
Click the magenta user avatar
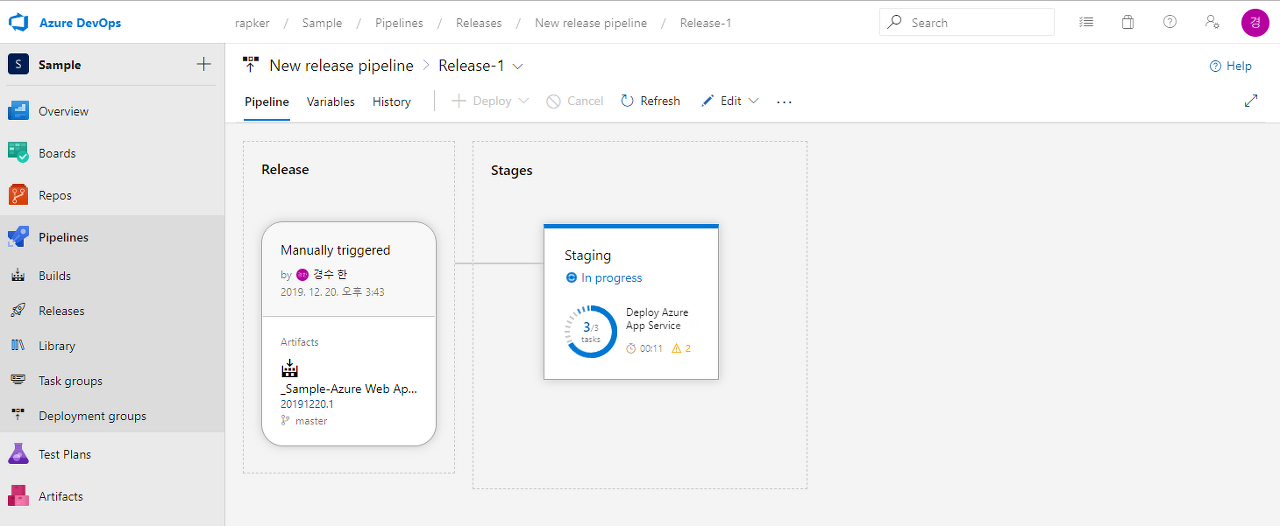pos(1255,22)
